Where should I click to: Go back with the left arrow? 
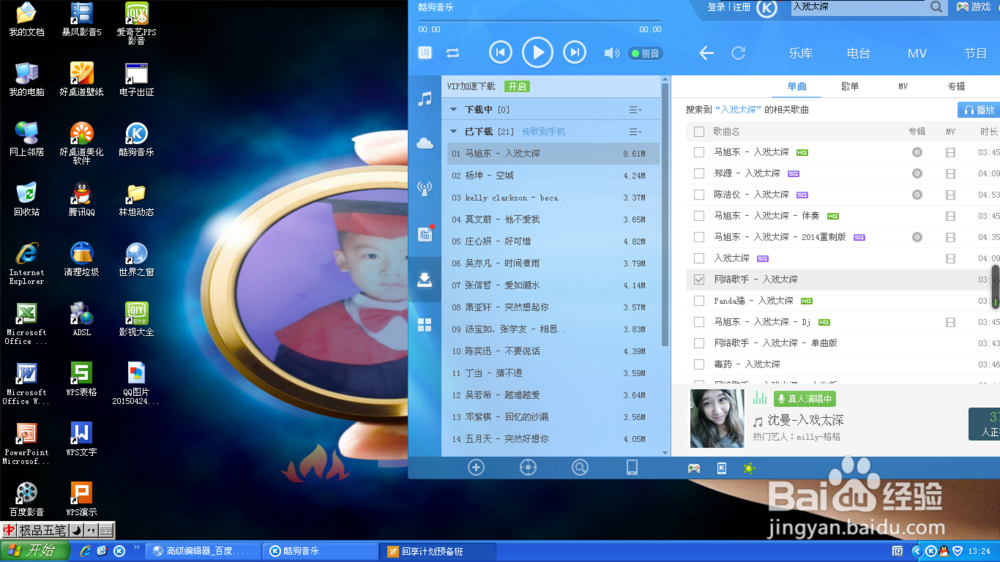tap(706, 54)
